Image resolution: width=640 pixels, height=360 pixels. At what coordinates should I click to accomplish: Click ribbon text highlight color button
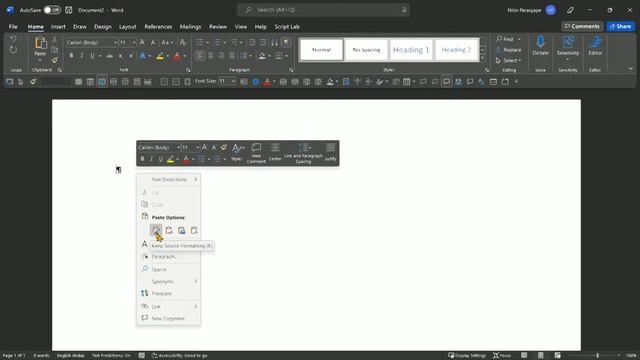pyautogui.click(x=160, y=56)
